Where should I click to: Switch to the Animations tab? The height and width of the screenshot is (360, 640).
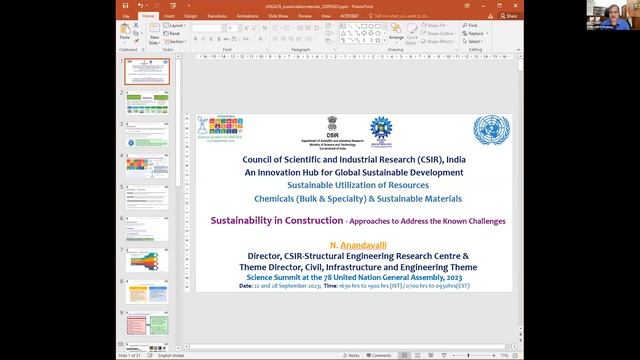click(x=248, y=16)
